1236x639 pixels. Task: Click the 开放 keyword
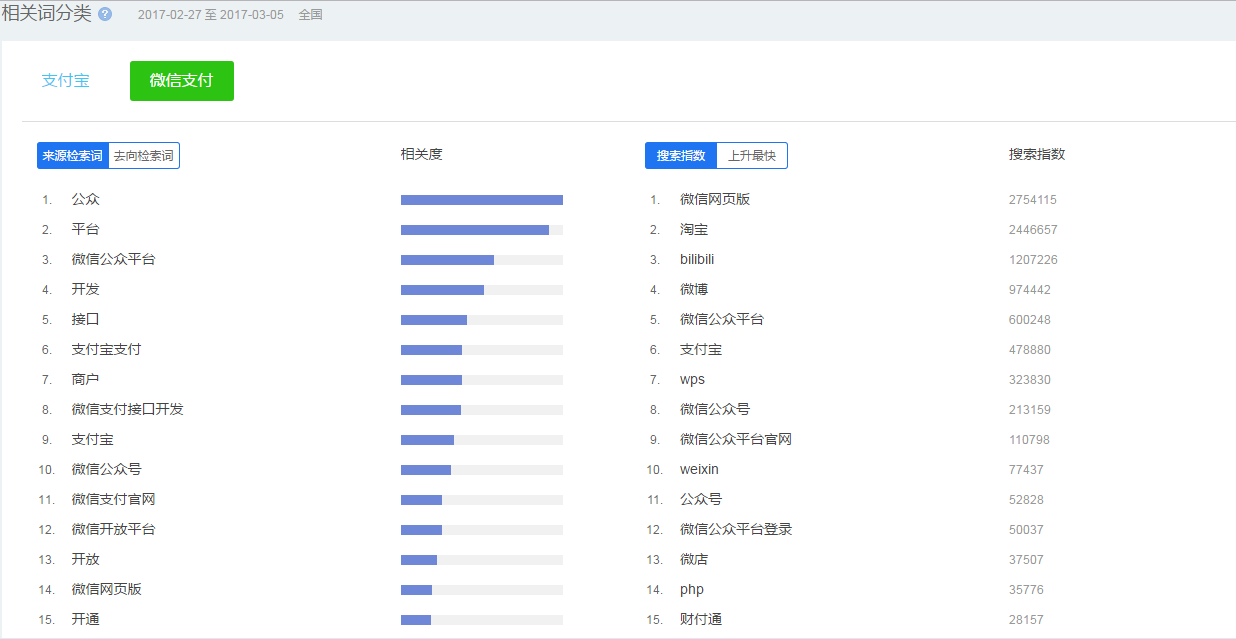[86, 560]
